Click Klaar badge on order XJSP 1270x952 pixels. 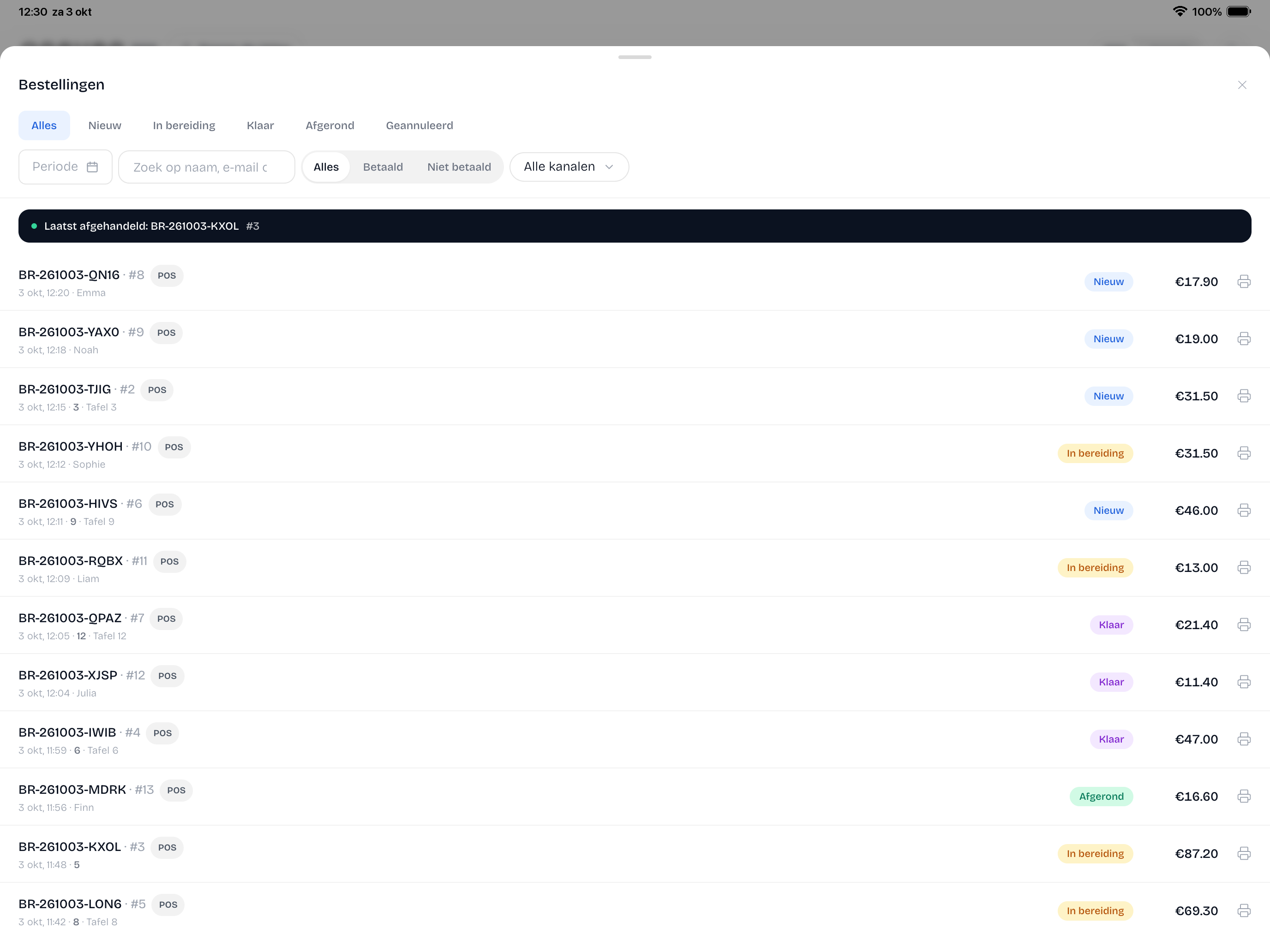point(1111,682)
